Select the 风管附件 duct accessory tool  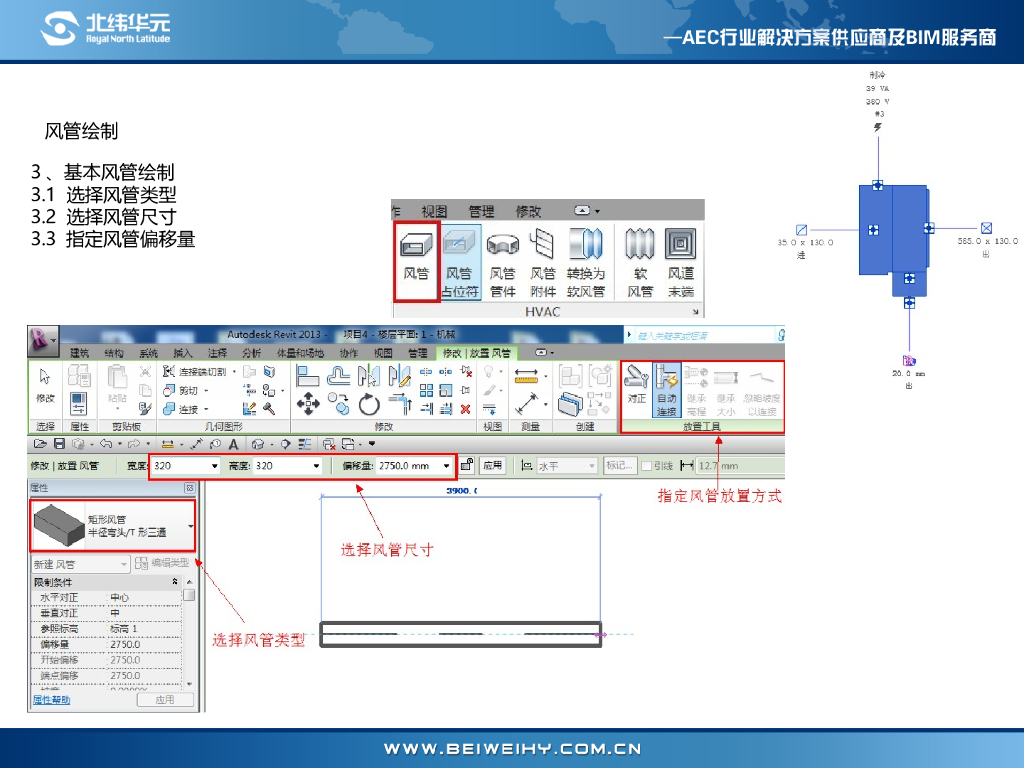click(542, 262)
